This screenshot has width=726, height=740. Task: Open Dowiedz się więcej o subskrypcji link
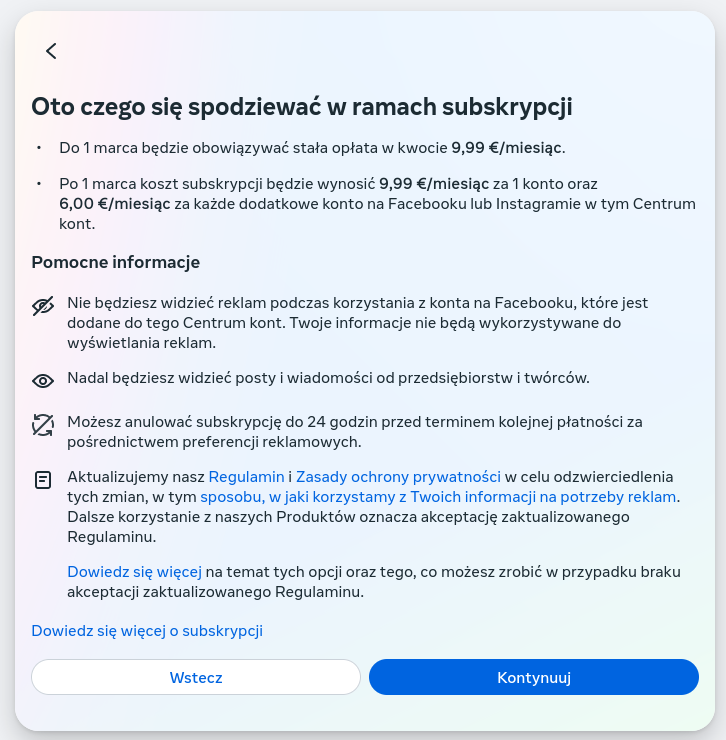[x=147, y=631]
